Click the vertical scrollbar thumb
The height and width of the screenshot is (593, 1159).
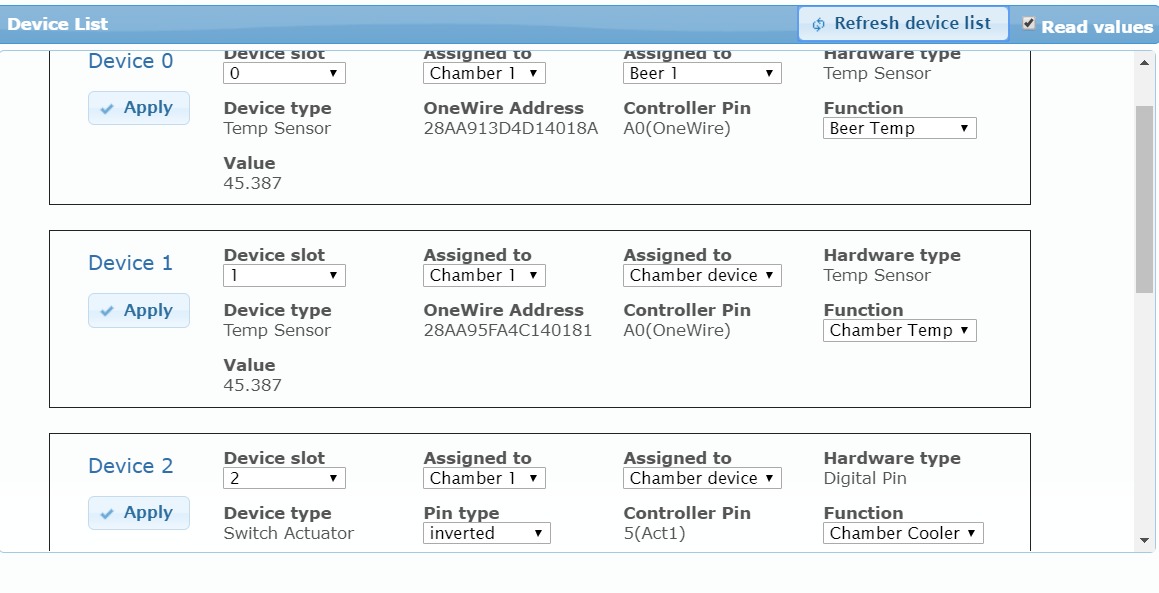click(1144, 199)
